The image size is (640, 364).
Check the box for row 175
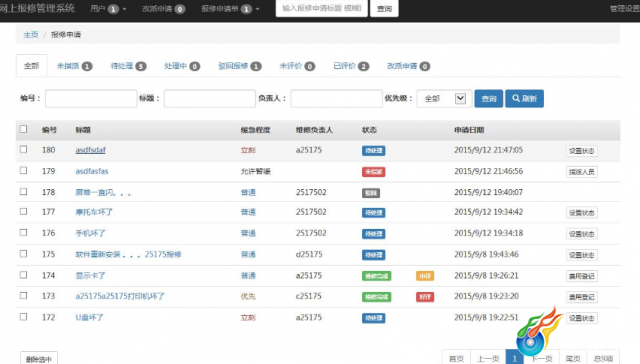(24, 253)
